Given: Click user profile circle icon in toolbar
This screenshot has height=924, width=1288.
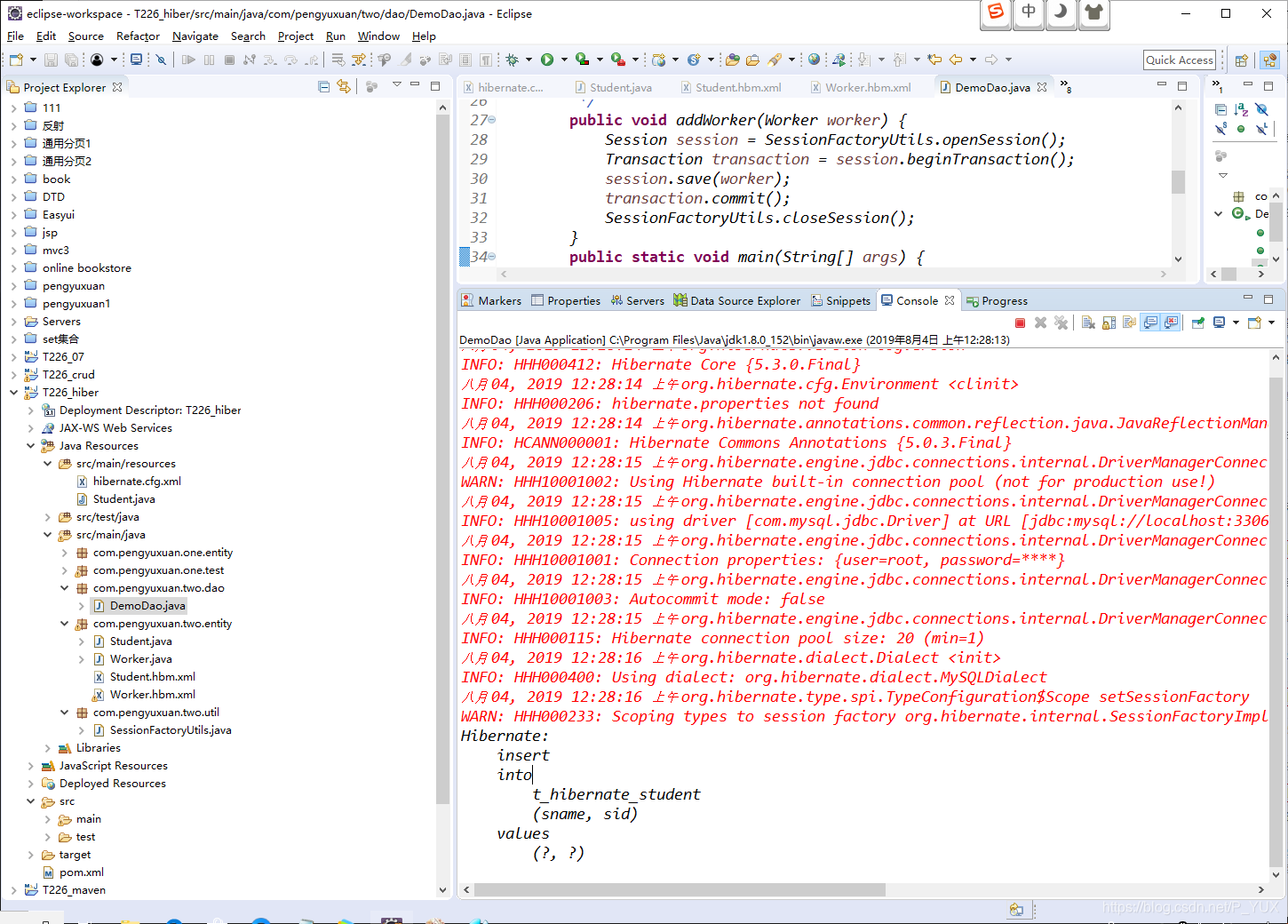Looking at the screenshot, I should tap(97, 60).
